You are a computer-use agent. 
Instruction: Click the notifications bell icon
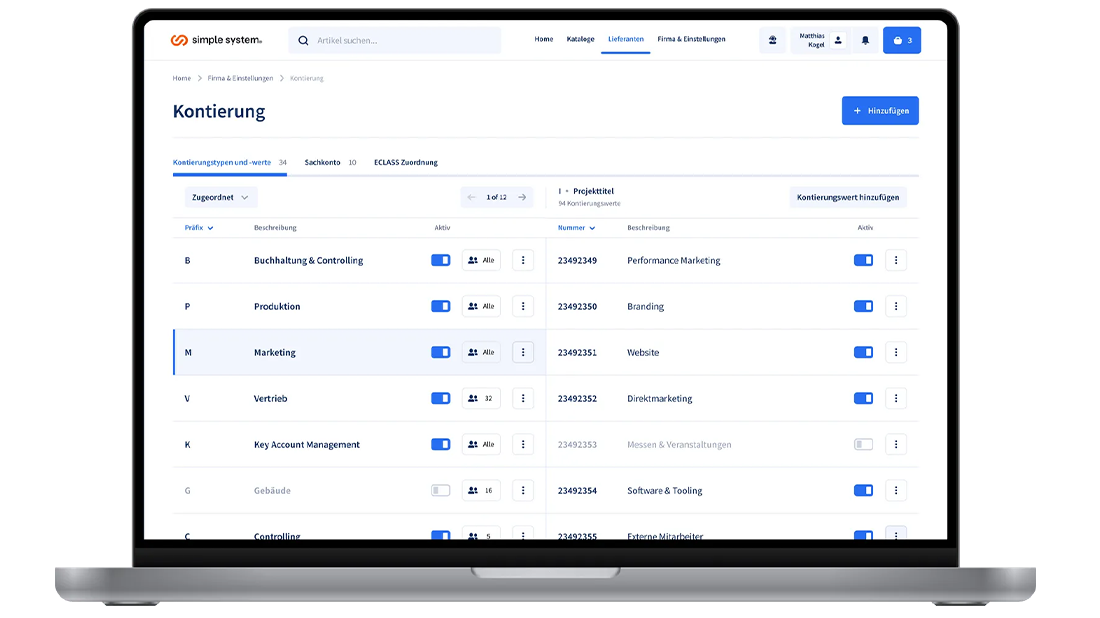[x=865, y=40]
